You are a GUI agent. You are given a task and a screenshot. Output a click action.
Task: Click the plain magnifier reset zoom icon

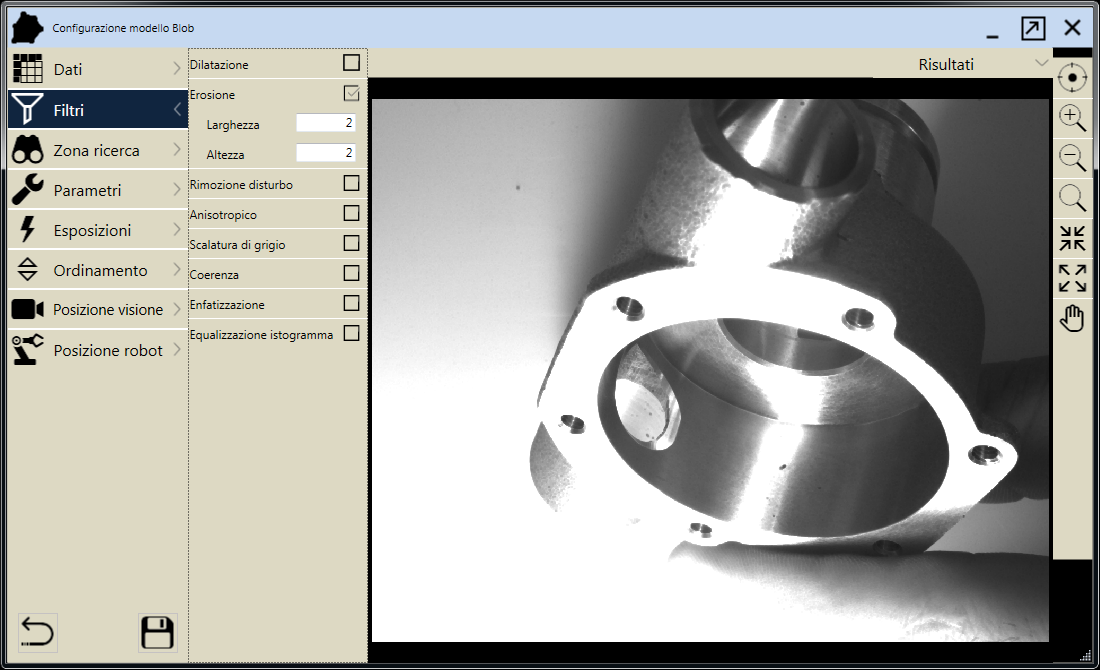click(x=1071, y=198)
